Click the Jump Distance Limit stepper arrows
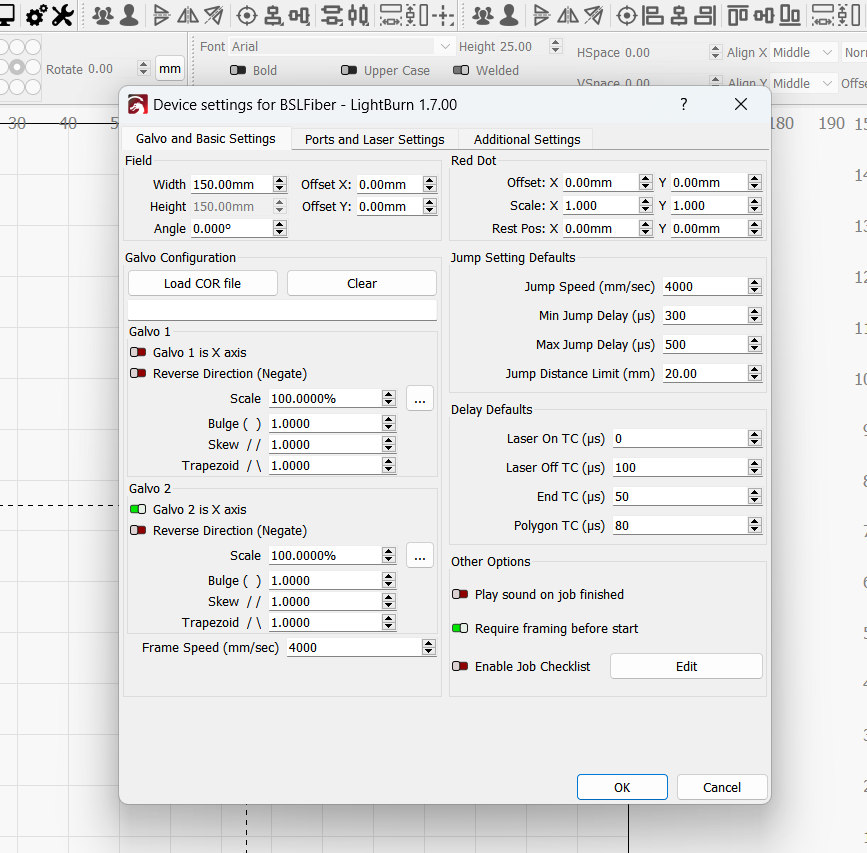 click(x=755, y=373)
